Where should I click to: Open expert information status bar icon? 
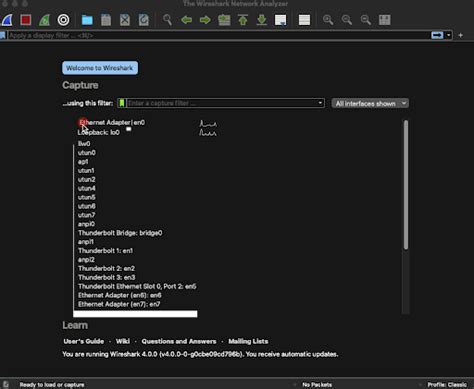(6, 385)
